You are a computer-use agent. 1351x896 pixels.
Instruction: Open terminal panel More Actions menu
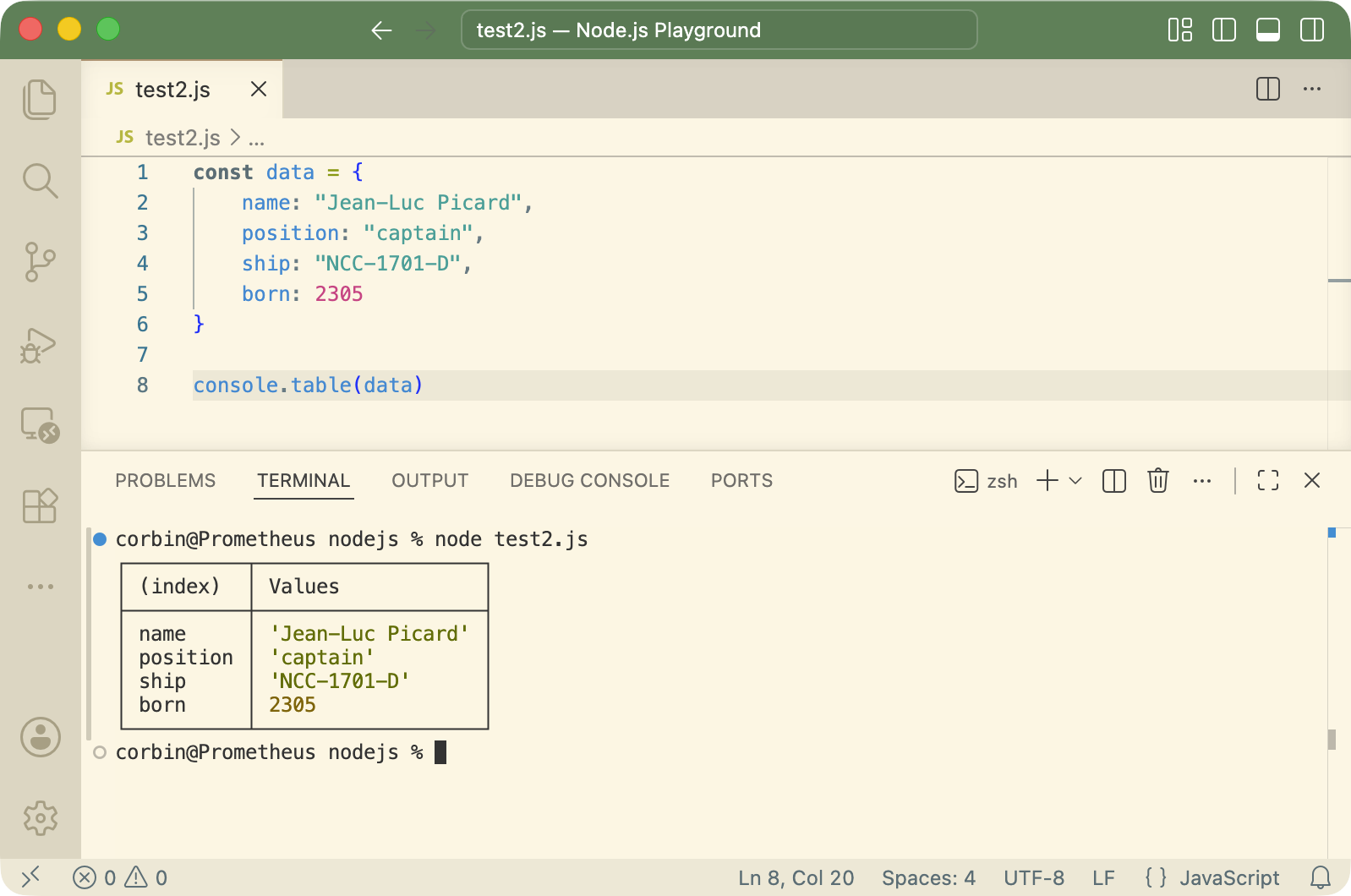tap(1202, 481)
